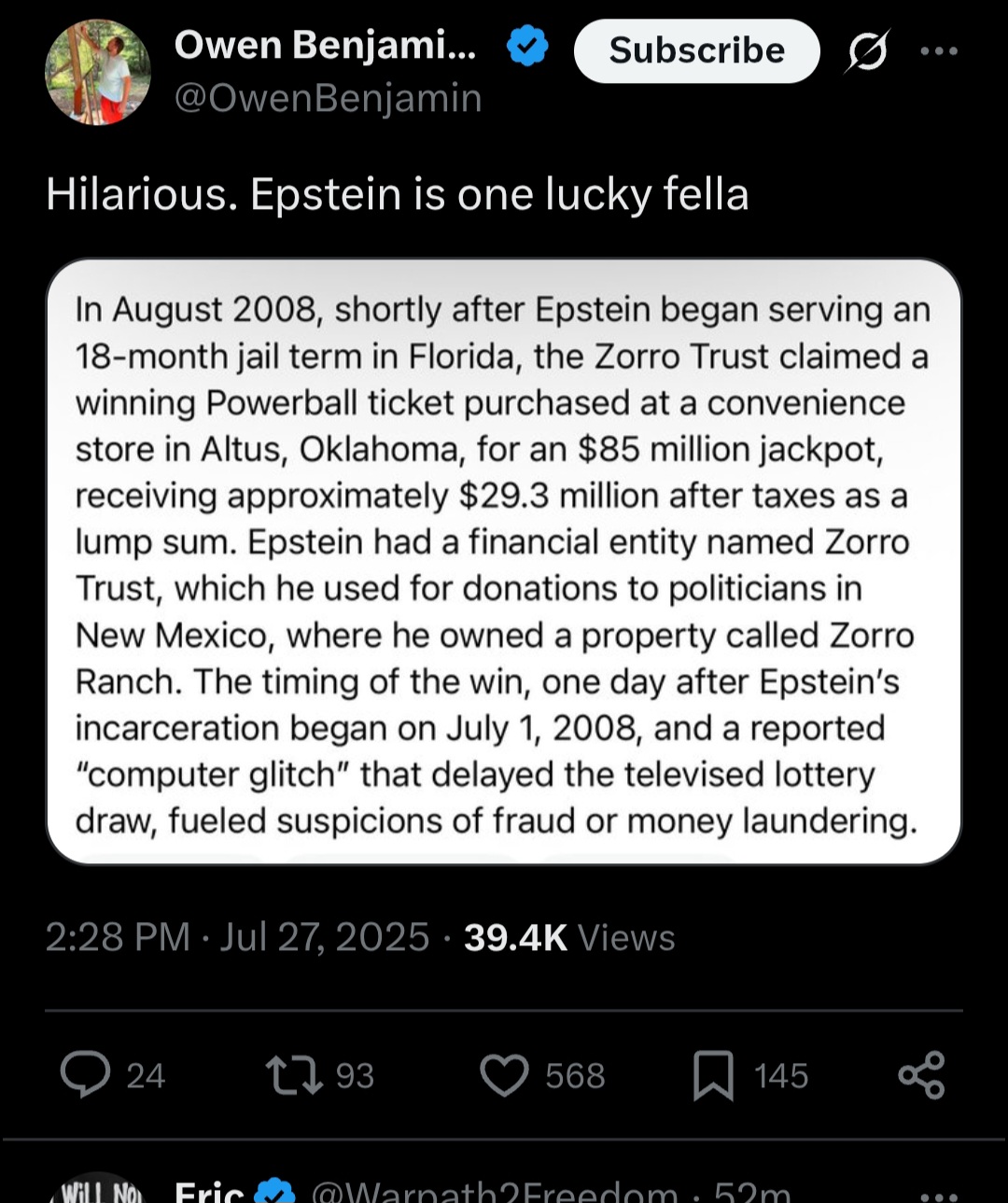Open Owen Benjamin's profile picture
This screenshot has width=1008, height=1203.
point(98,72)
